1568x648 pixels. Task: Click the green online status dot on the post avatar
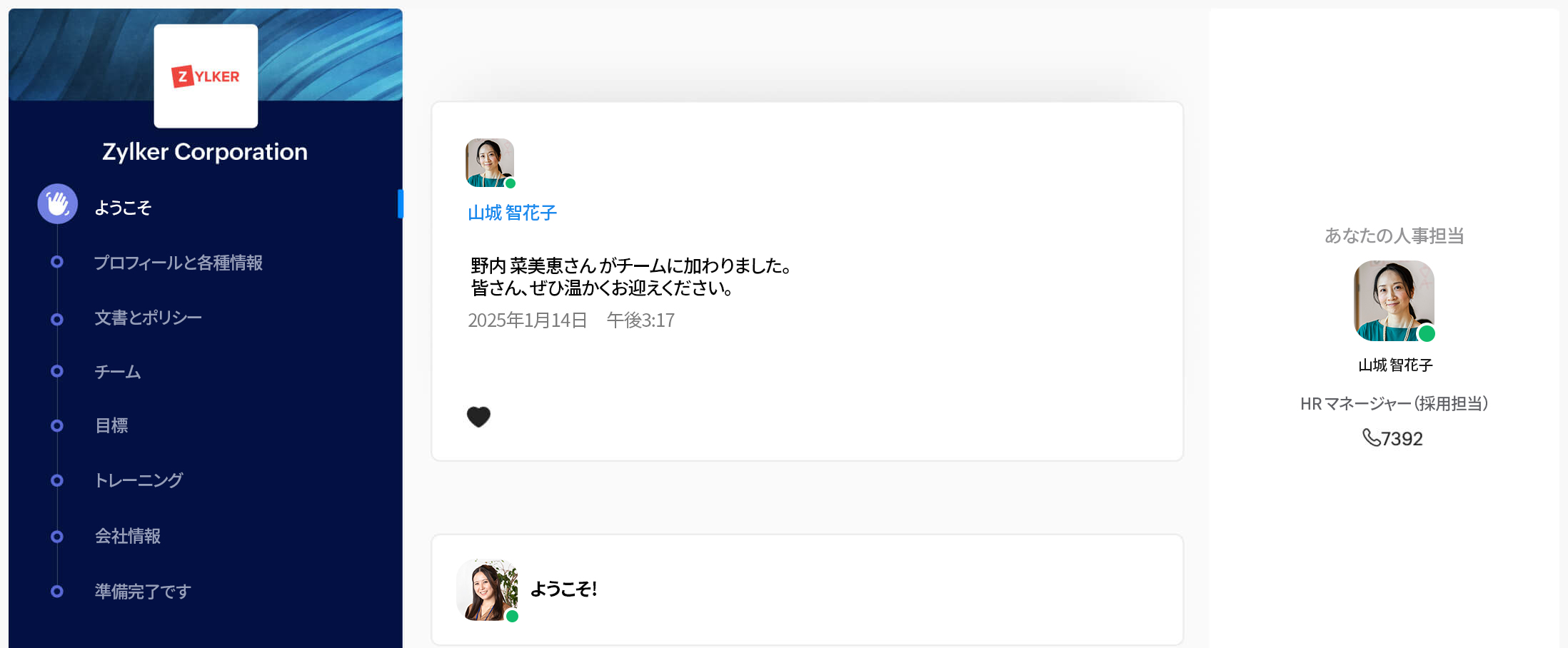pos(509,183)
